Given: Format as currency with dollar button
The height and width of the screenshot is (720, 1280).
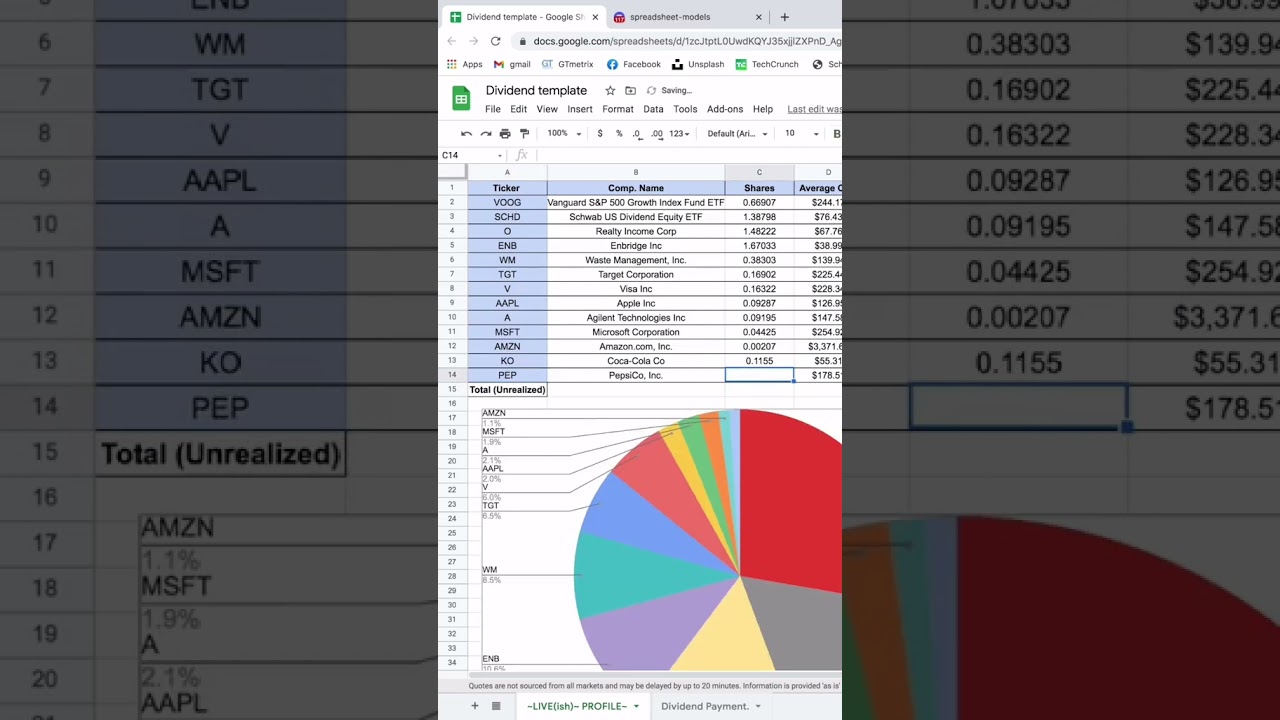Looking at the screenshot, I should pyautogui.click(x=600, y=133).
